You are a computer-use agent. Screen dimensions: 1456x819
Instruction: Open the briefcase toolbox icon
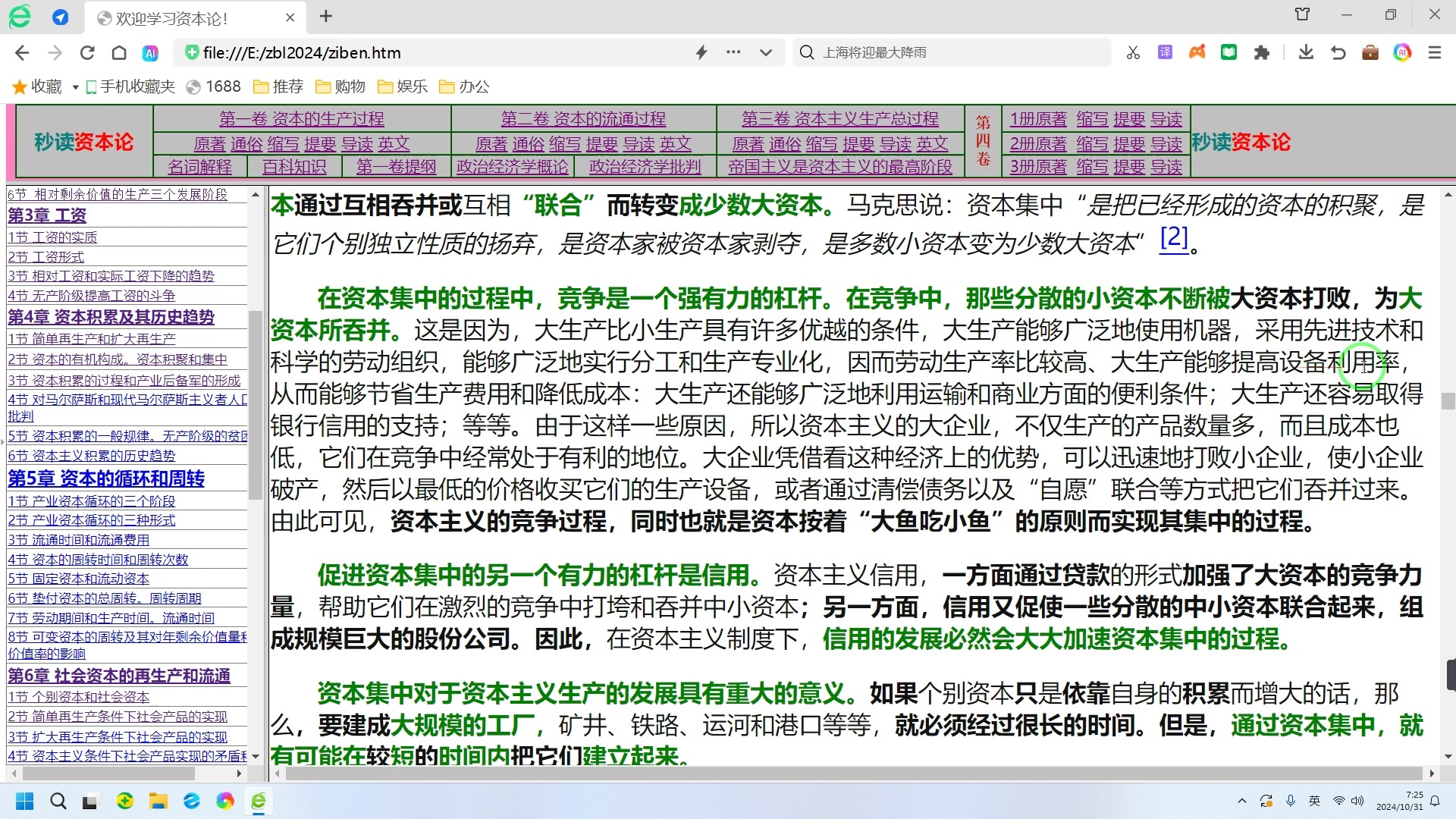(1370, 52)
